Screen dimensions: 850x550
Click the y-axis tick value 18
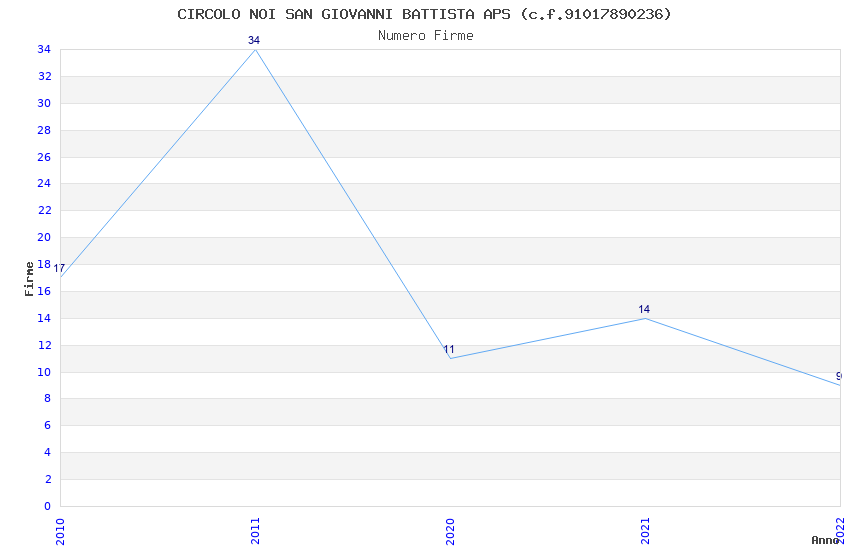[44, 264]
